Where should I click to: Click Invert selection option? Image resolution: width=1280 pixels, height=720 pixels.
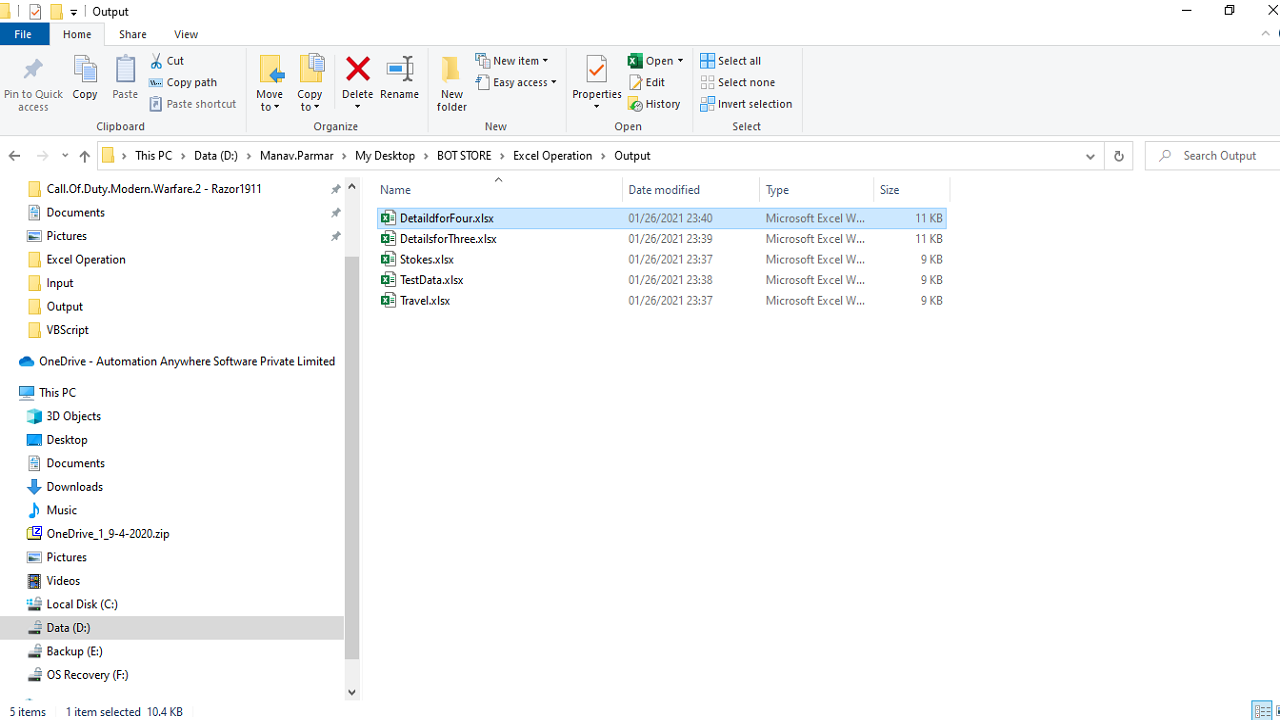point(746,104)
